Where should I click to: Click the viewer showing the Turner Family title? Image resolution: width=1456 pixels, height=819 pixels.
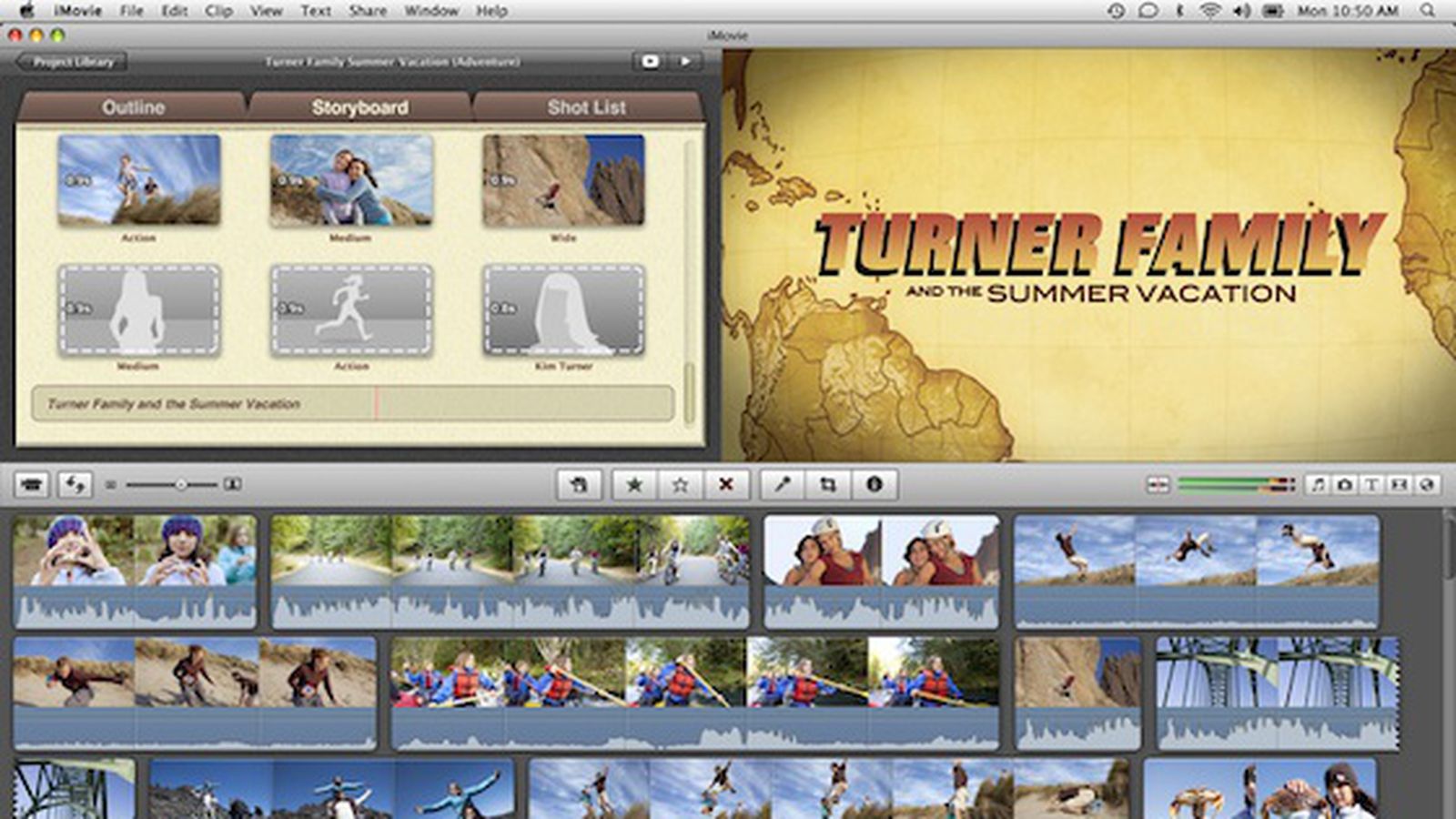coord(1089,255)
